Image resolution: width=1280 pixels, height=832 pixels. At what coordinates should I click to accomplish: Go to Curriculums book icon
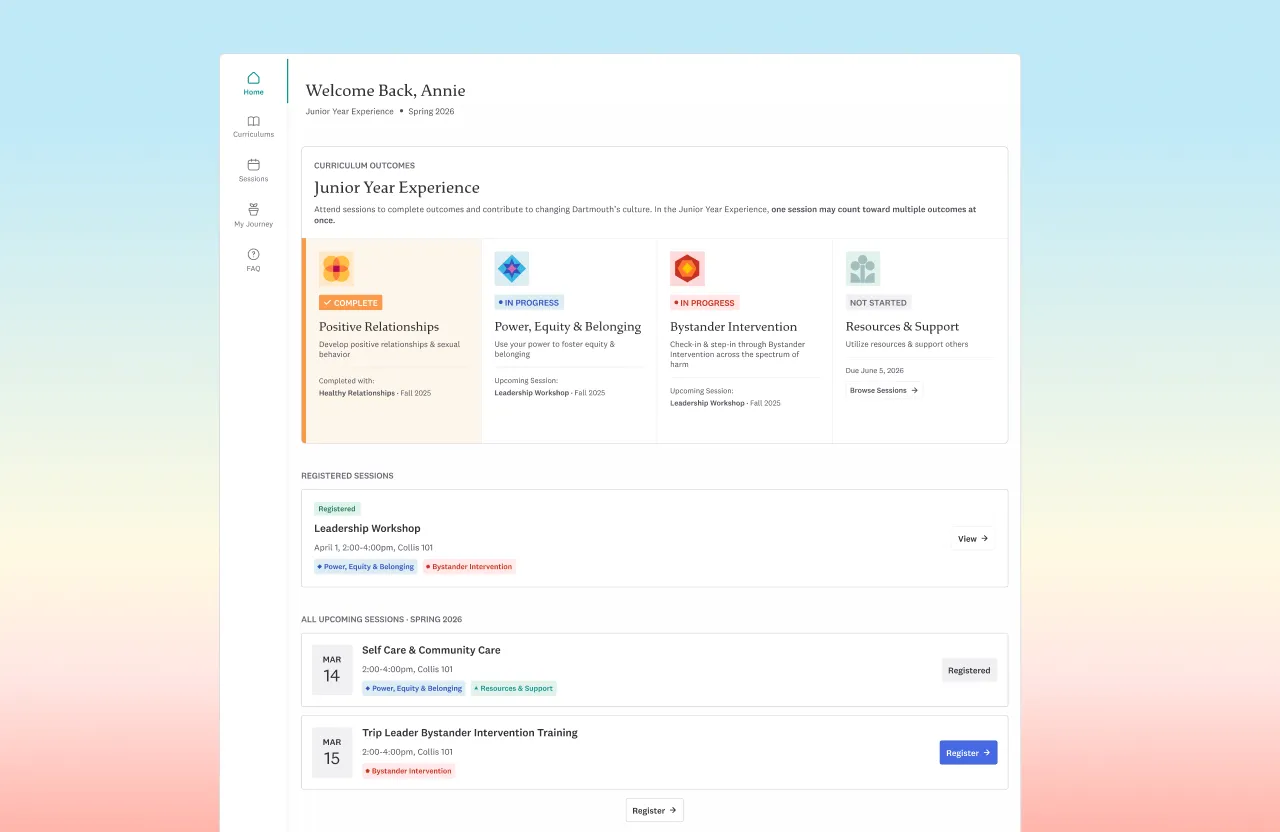click(253, 121)
